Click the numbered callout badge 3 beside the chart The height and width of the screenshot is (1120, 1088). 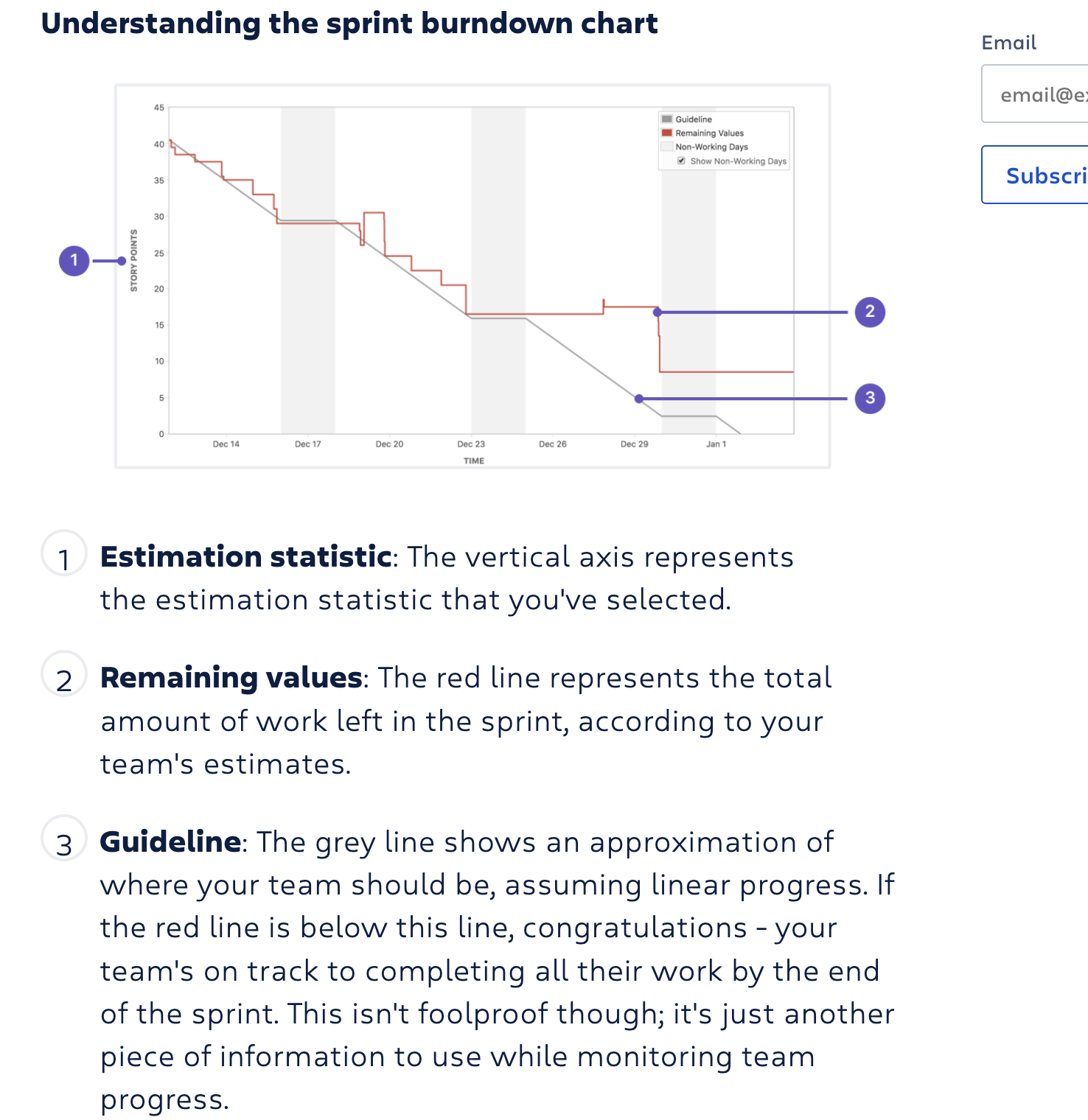click(869, 399)
